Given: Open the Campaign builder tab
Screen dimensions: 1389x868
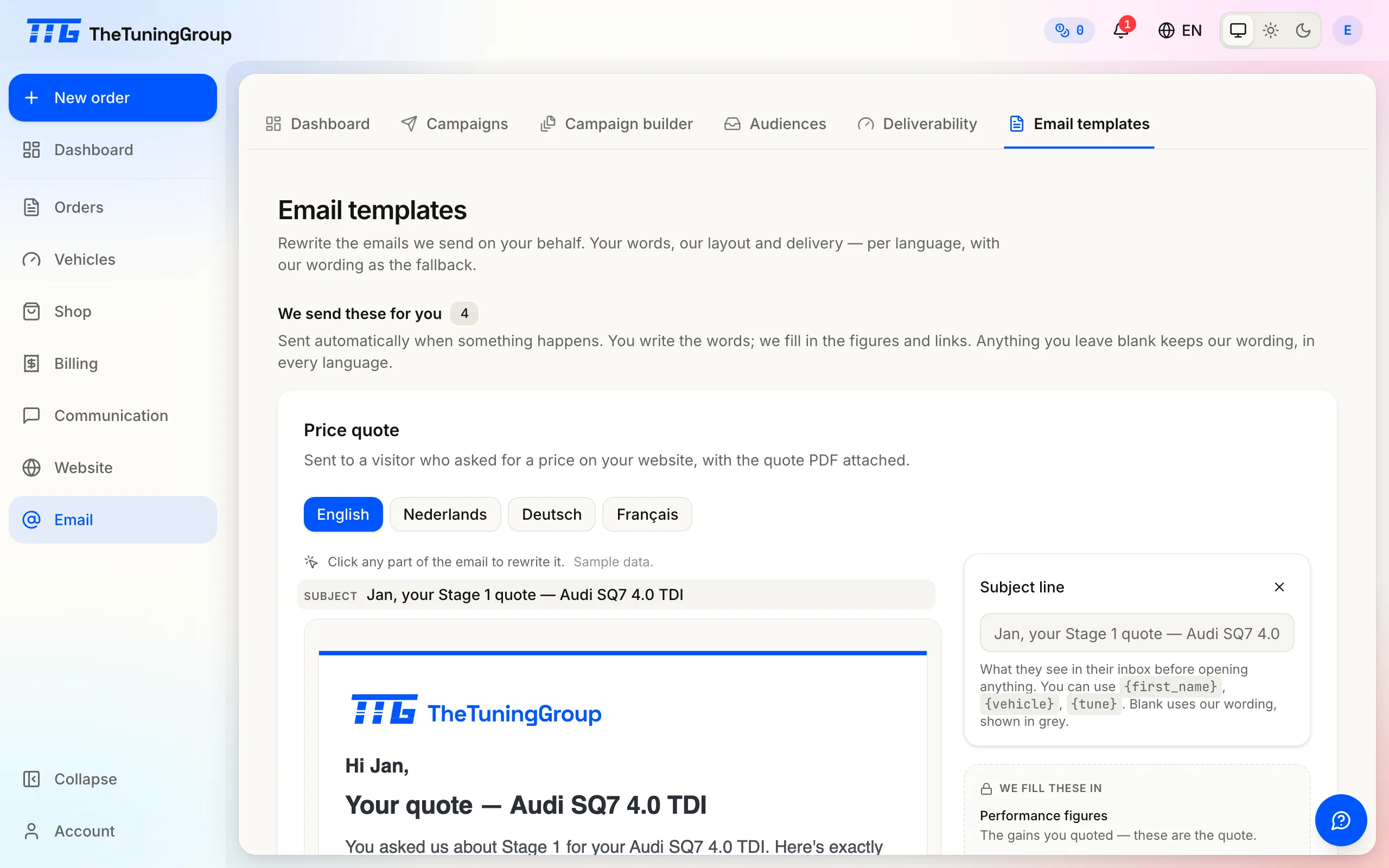Looking at the screenshot, I should tap(616, 124).
